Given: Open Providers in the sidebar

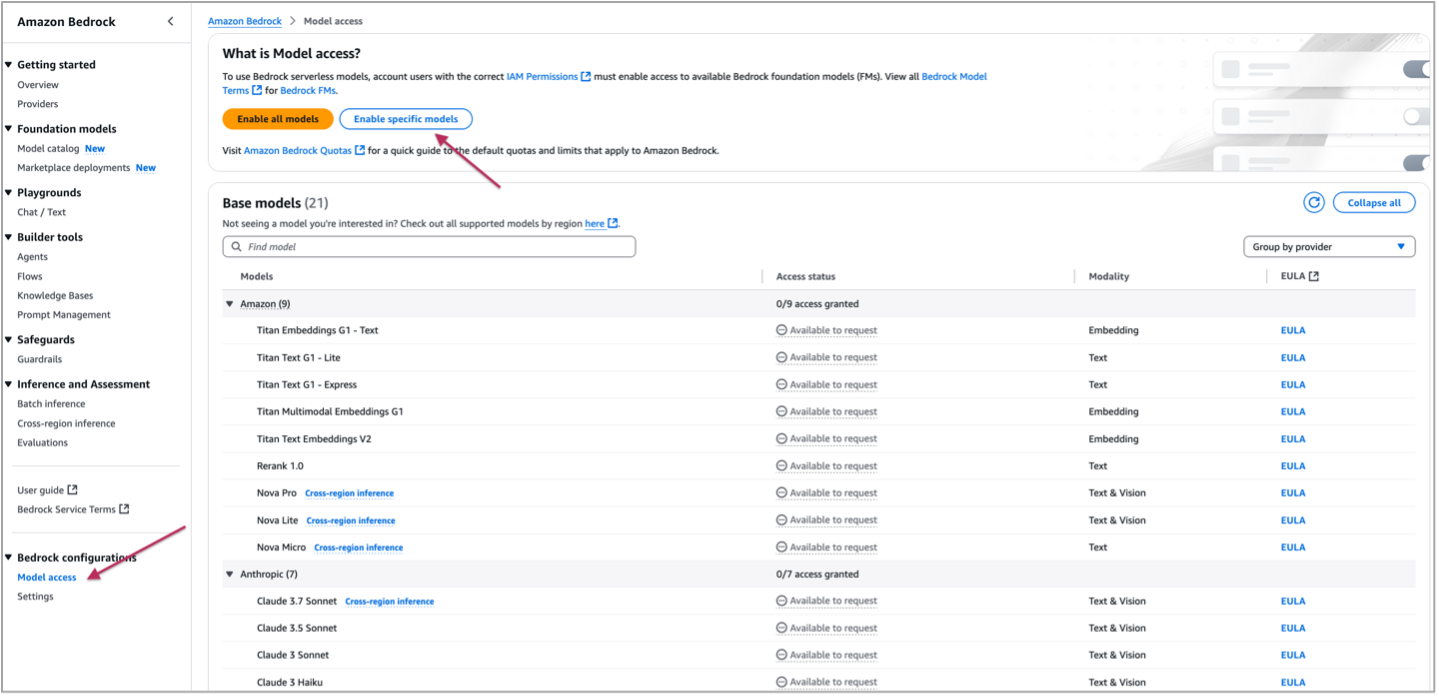Looking at the screenshot, I should (x=38, y=104).
